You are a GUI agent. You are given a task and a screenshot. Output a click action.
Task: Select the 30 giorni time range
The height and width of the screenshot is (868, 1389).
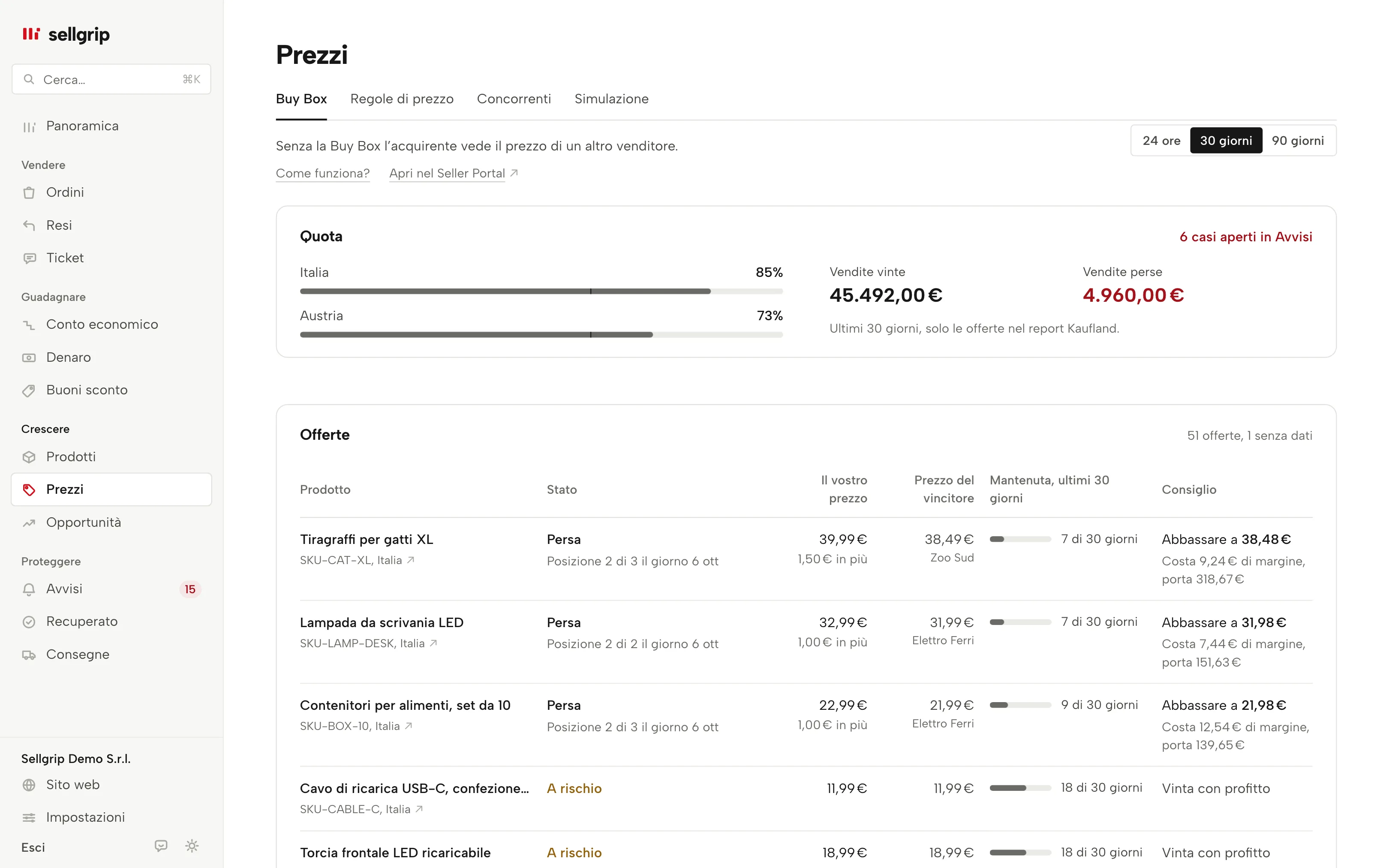tap(1226, 141)
